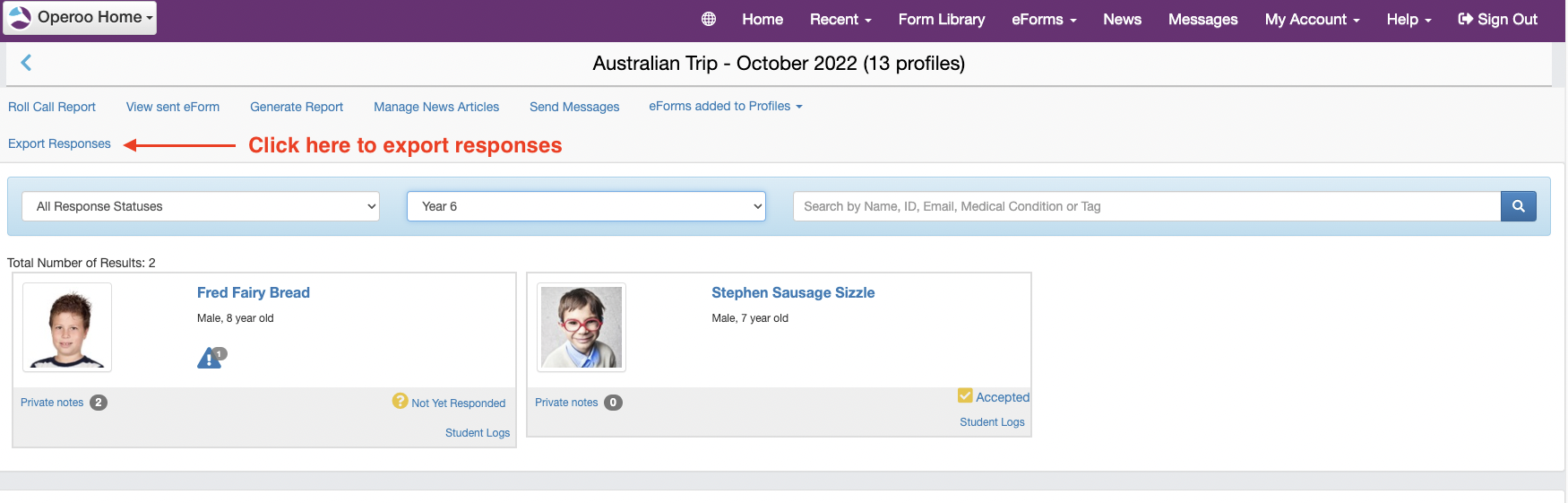Open the Recent menu

[x=840, y=19]
